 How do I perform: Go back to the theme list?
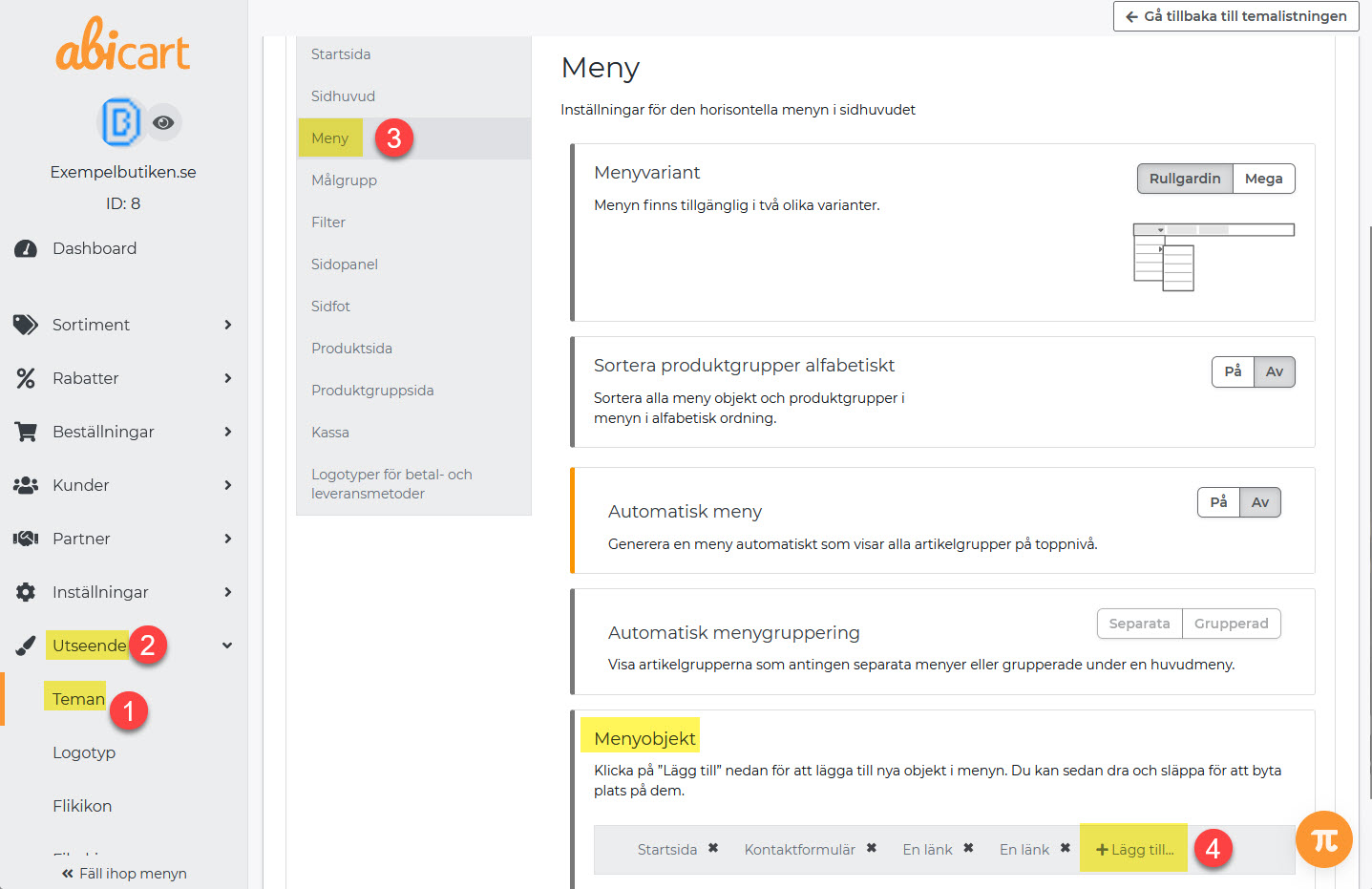tap(1235, 16)
